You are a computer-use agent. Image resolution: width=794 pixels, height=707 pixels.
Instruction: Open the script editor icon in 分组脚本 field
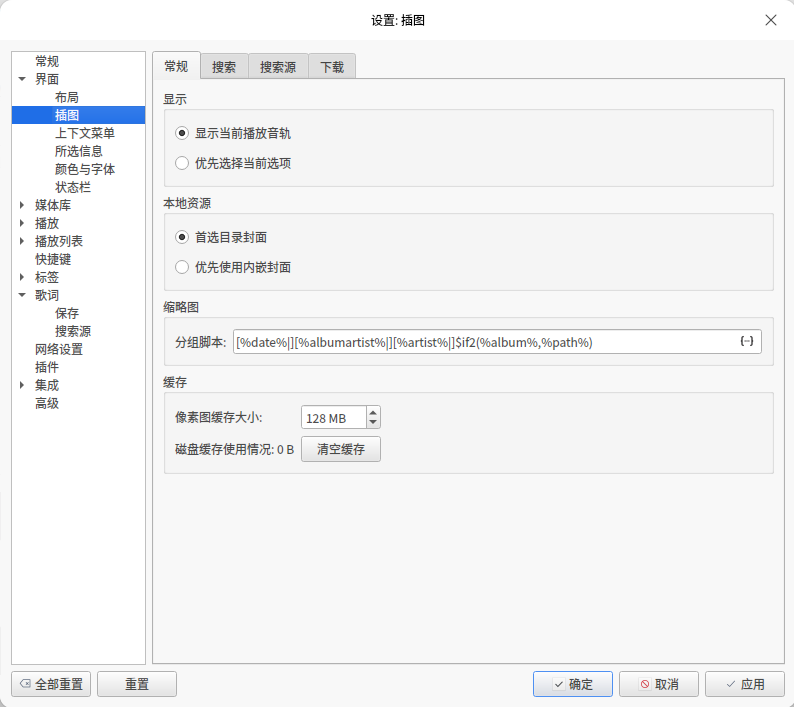(x=747, y=341)
